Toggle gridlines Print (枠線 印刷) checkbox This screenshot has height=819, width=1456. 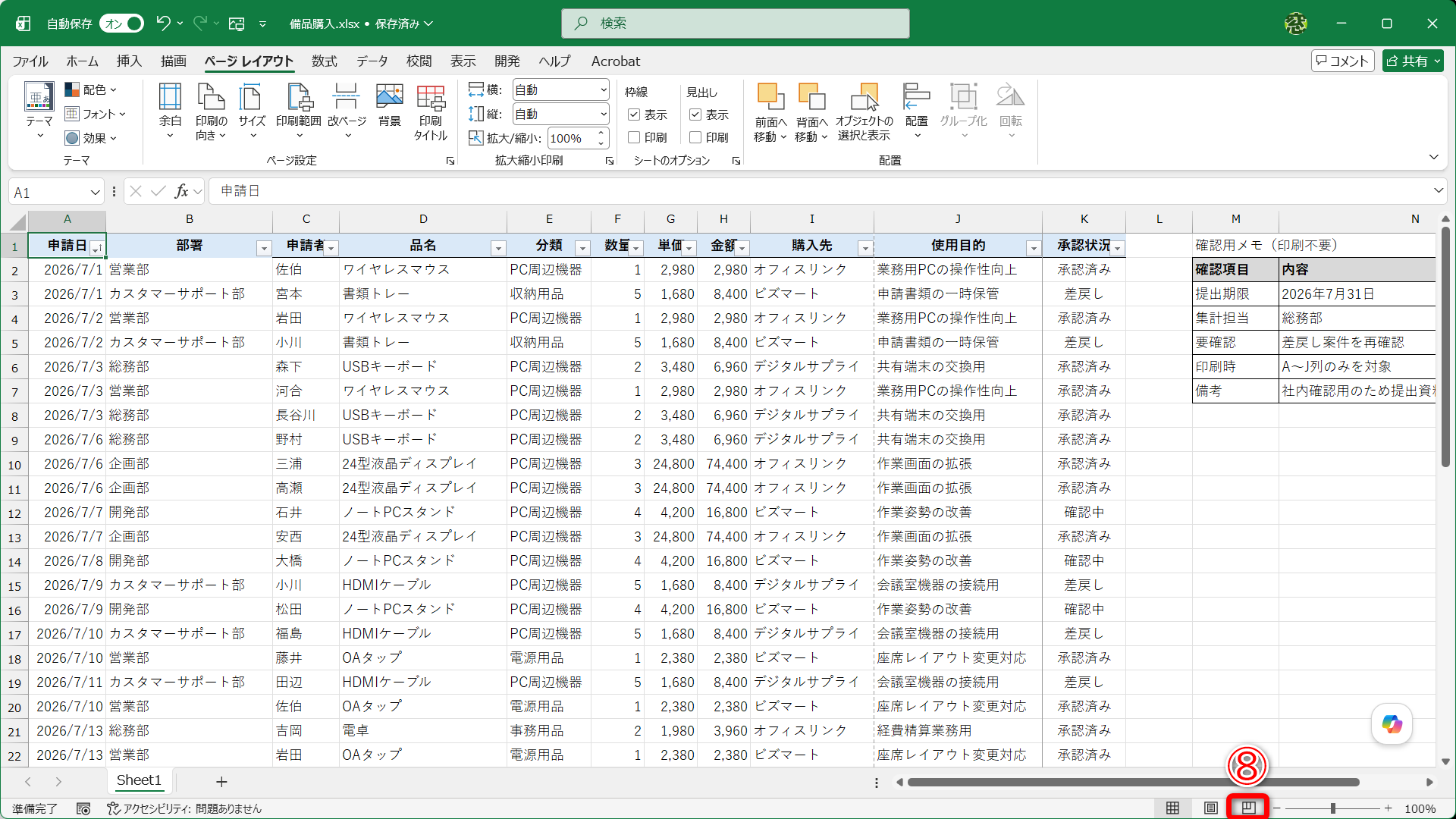[x=634, y=137]
